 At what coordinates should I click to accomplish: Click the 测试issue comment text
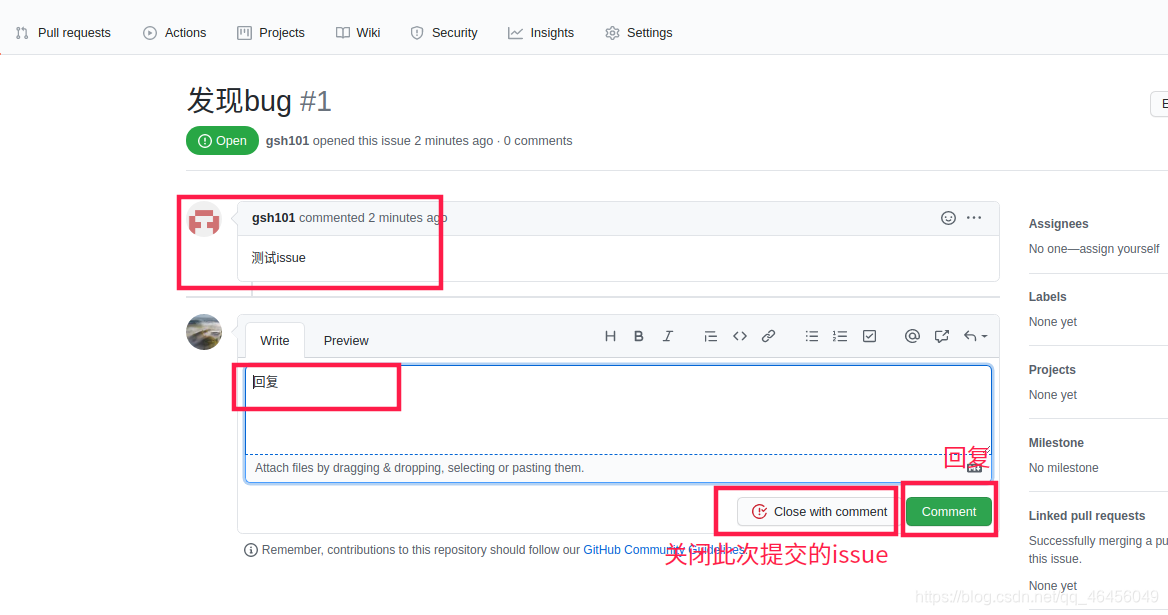click(279, 258)
